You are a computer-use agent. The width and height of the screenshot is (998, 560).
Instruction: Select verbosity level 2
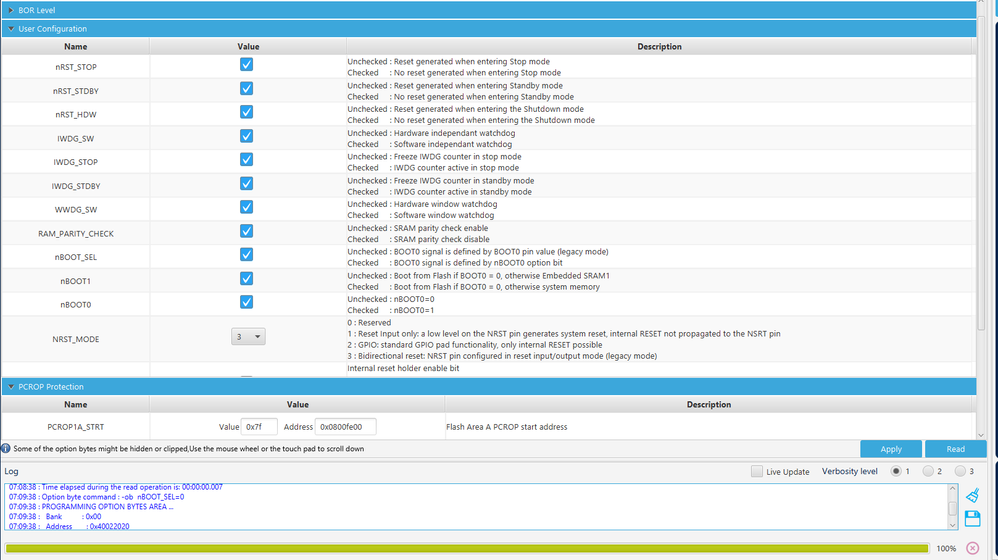pyautogui.click(x=928, y=472)
